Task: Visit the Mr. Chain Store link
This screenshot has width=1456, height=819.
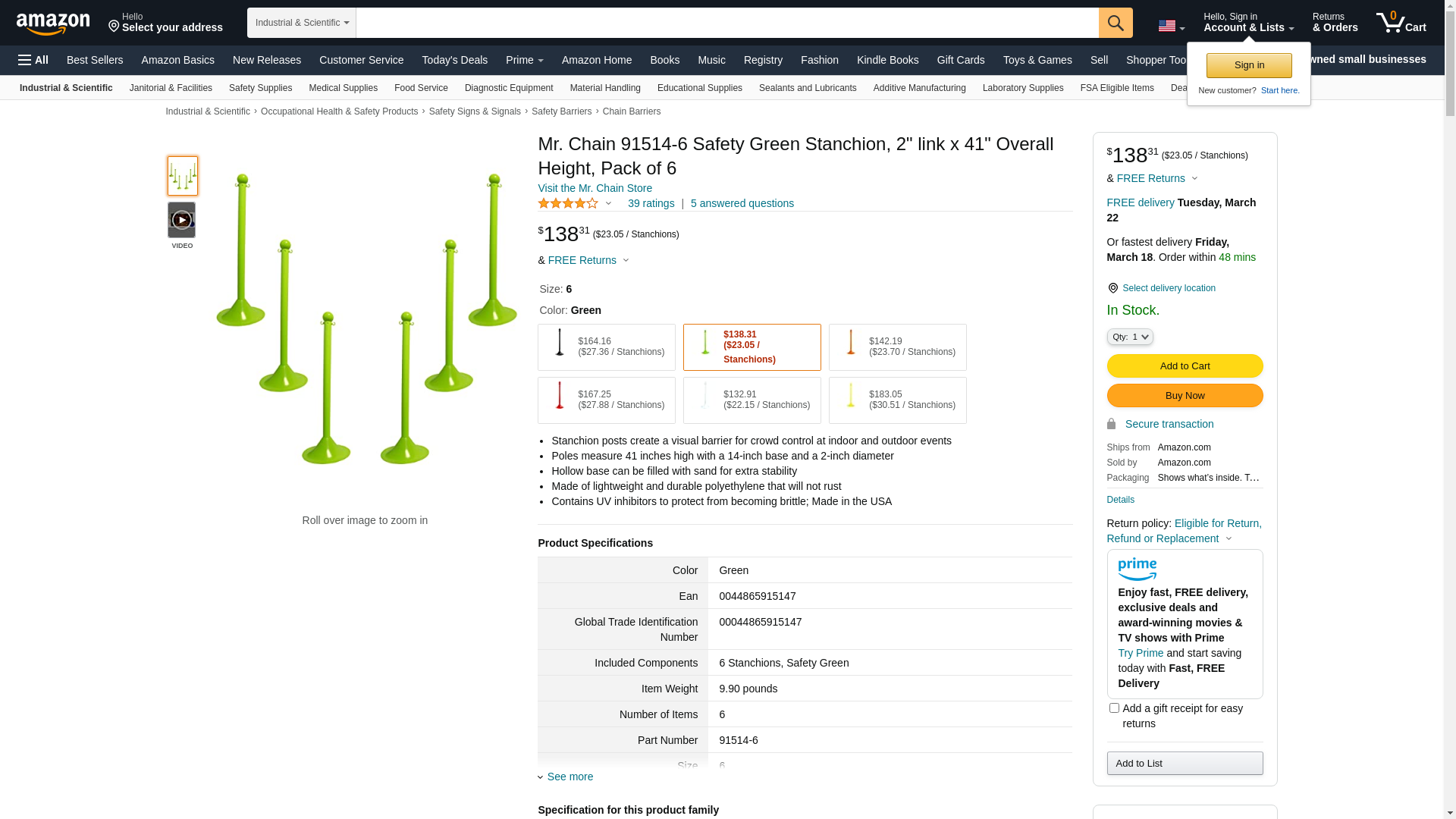Action: (x=595, y=188)
